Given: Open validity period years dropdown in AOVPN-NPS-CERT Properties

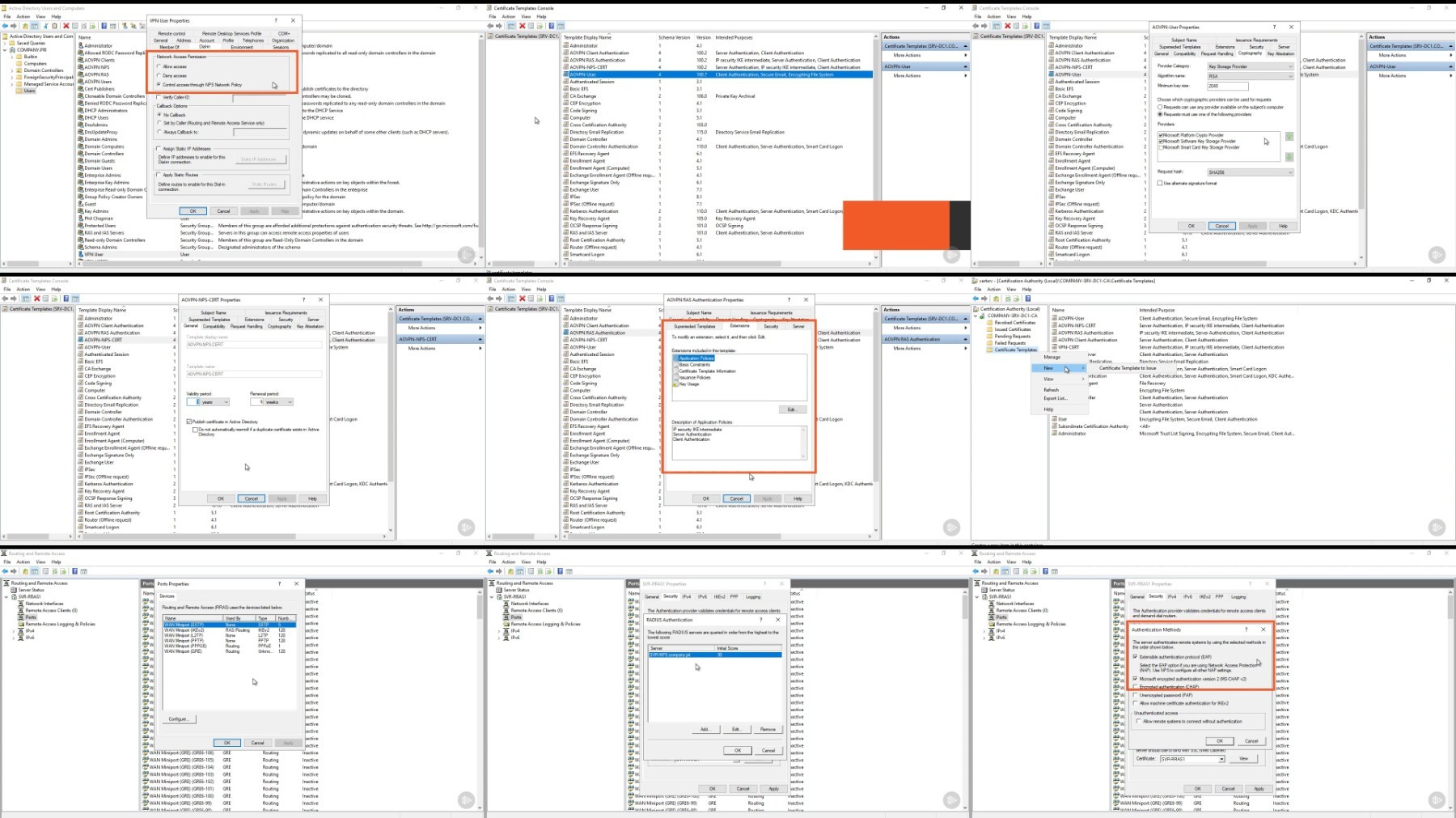Looking at the screenshot, I should [214, 402].
